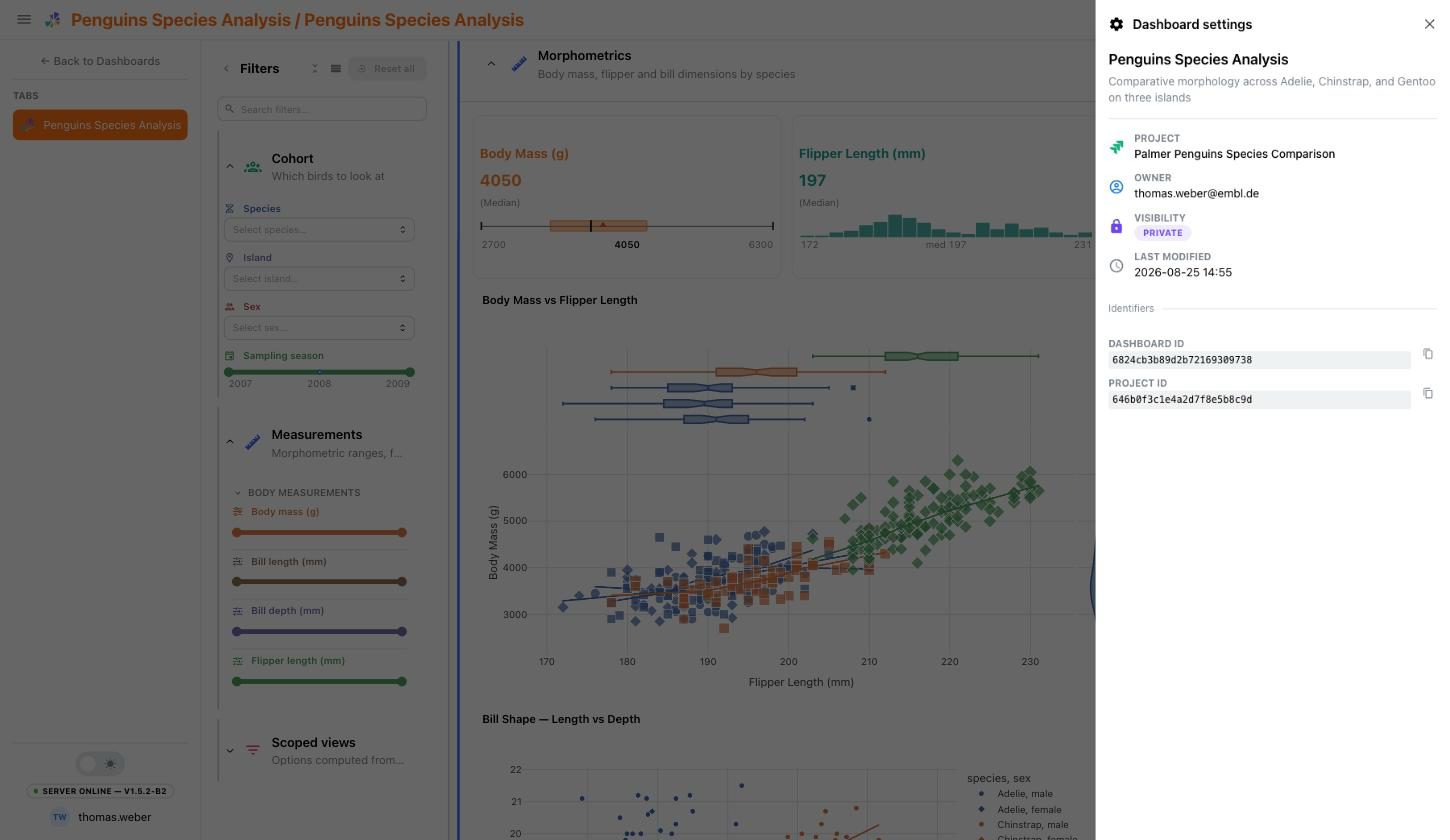
Task: Click the list view icon beside Filters
Action: coord(336,69)
